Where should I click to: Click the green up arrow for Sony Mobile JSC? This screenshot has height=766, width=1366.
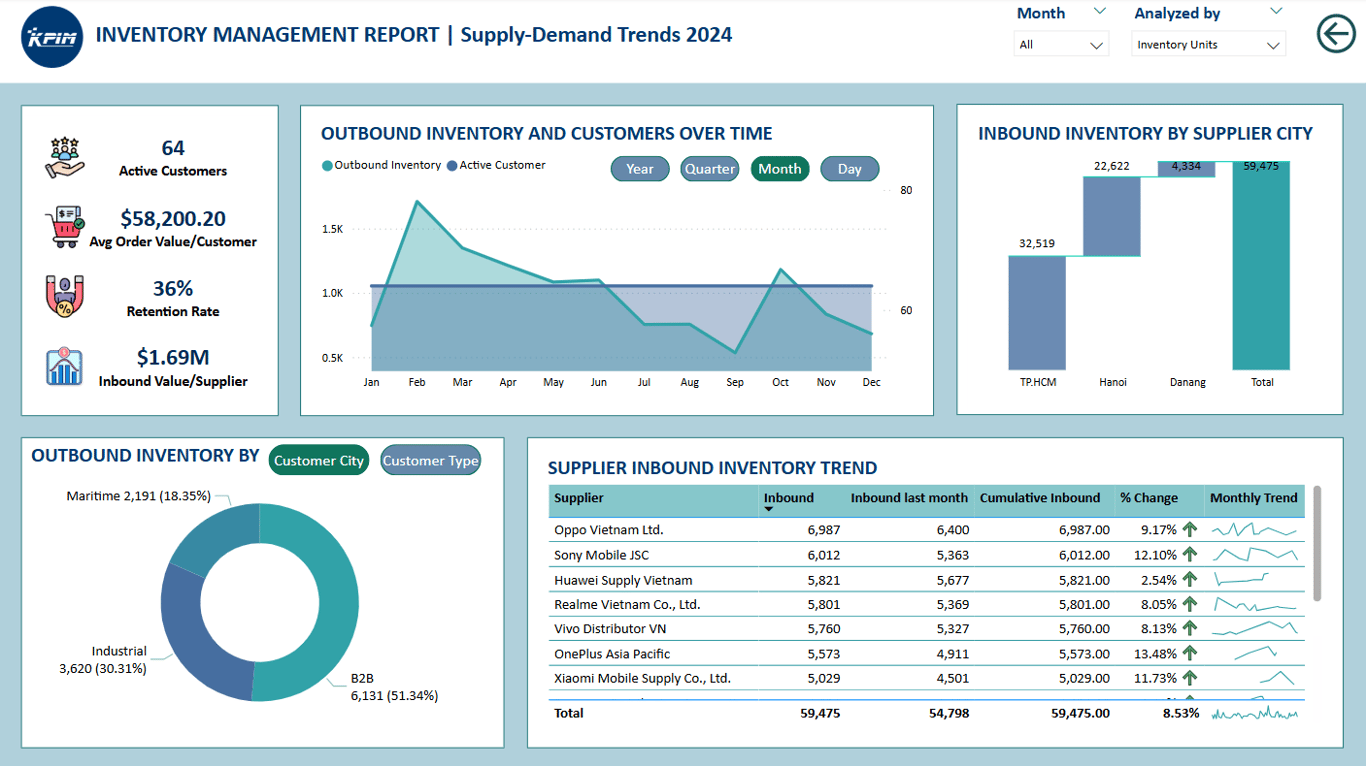[x=1189, y=554]
